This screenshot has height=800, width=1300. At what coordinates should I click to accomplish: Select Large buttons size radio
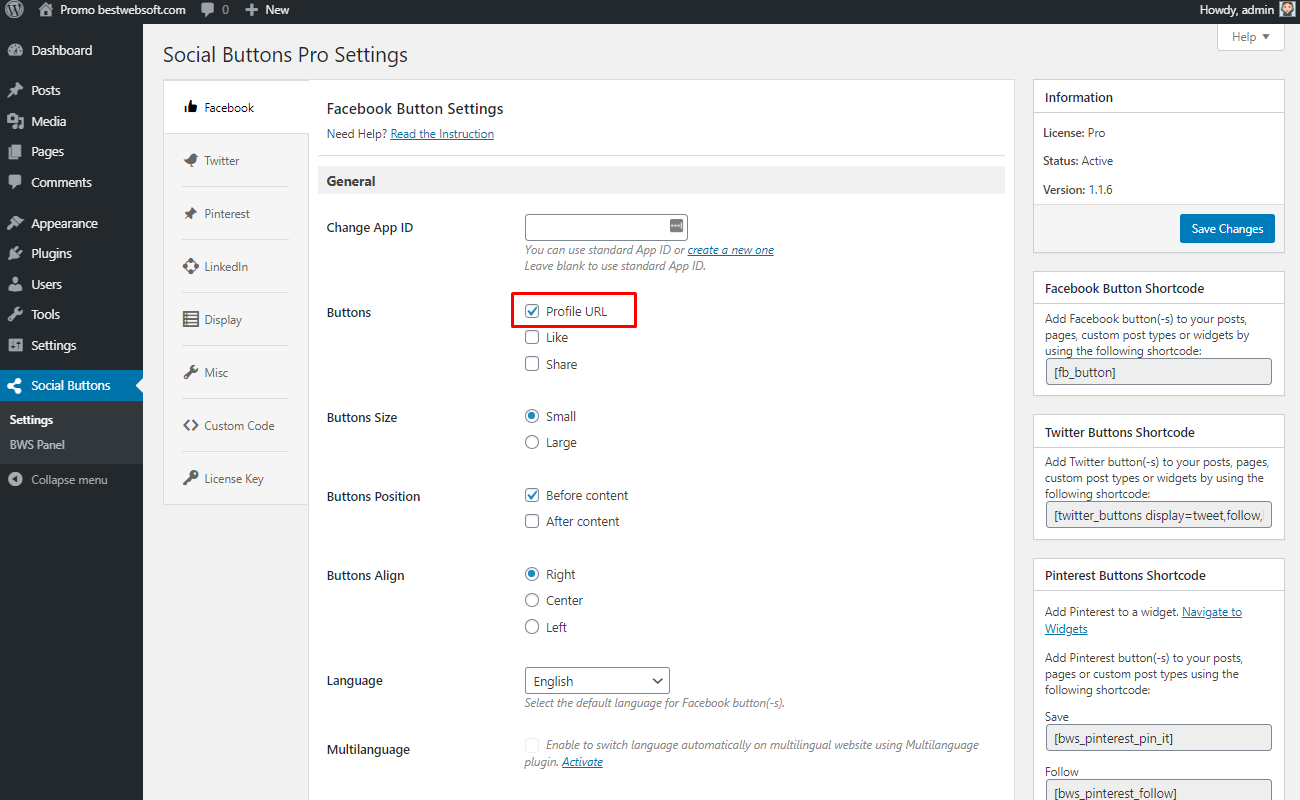532,442
